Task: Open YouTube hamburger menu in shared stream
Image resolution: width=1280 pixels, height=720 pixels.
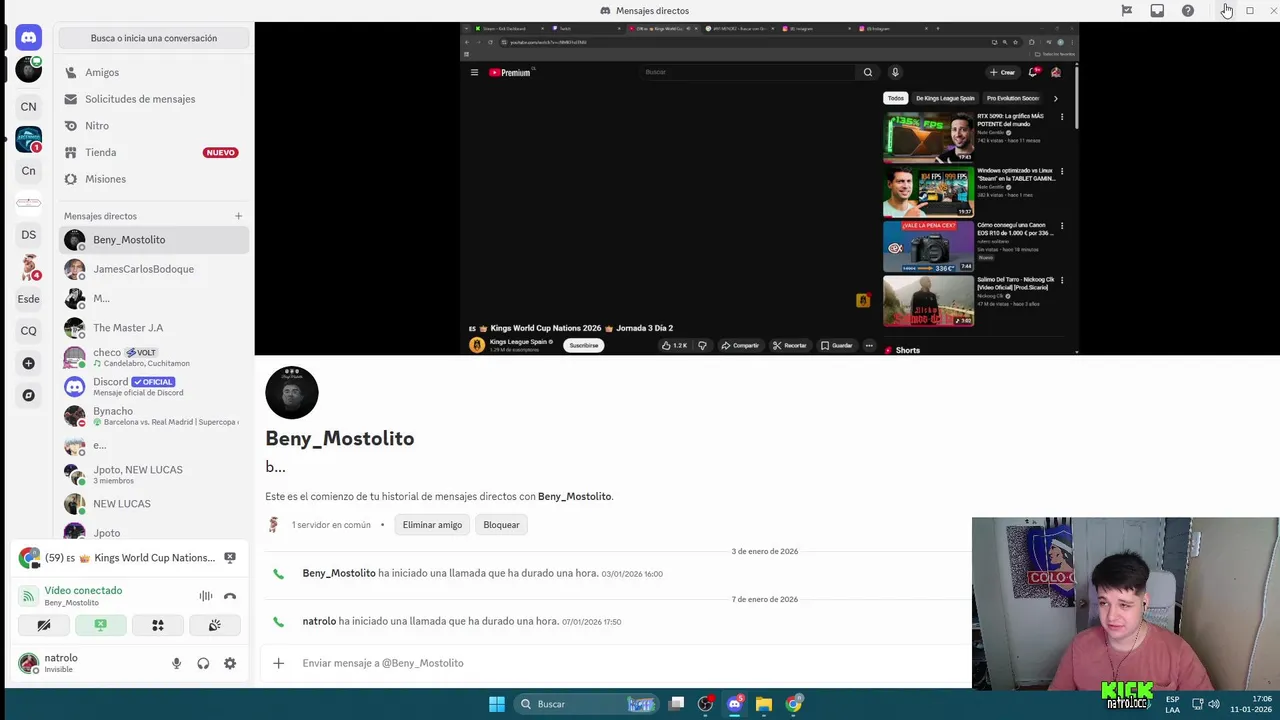Action: 474,72
